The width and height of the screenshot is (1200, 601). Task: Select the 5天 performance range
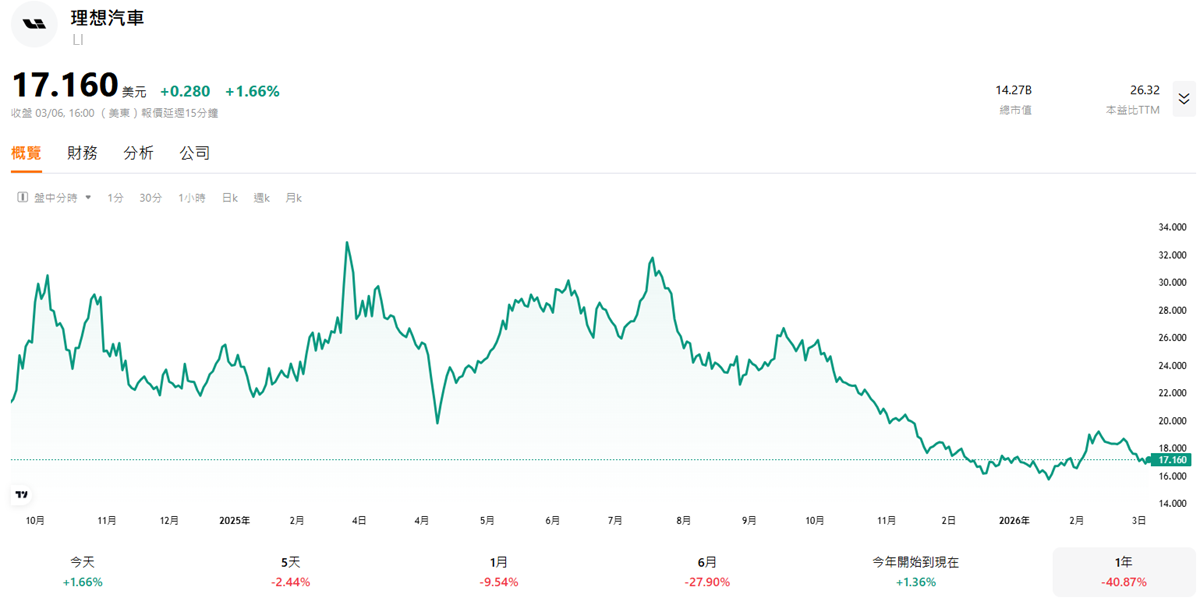click(291, 572)
